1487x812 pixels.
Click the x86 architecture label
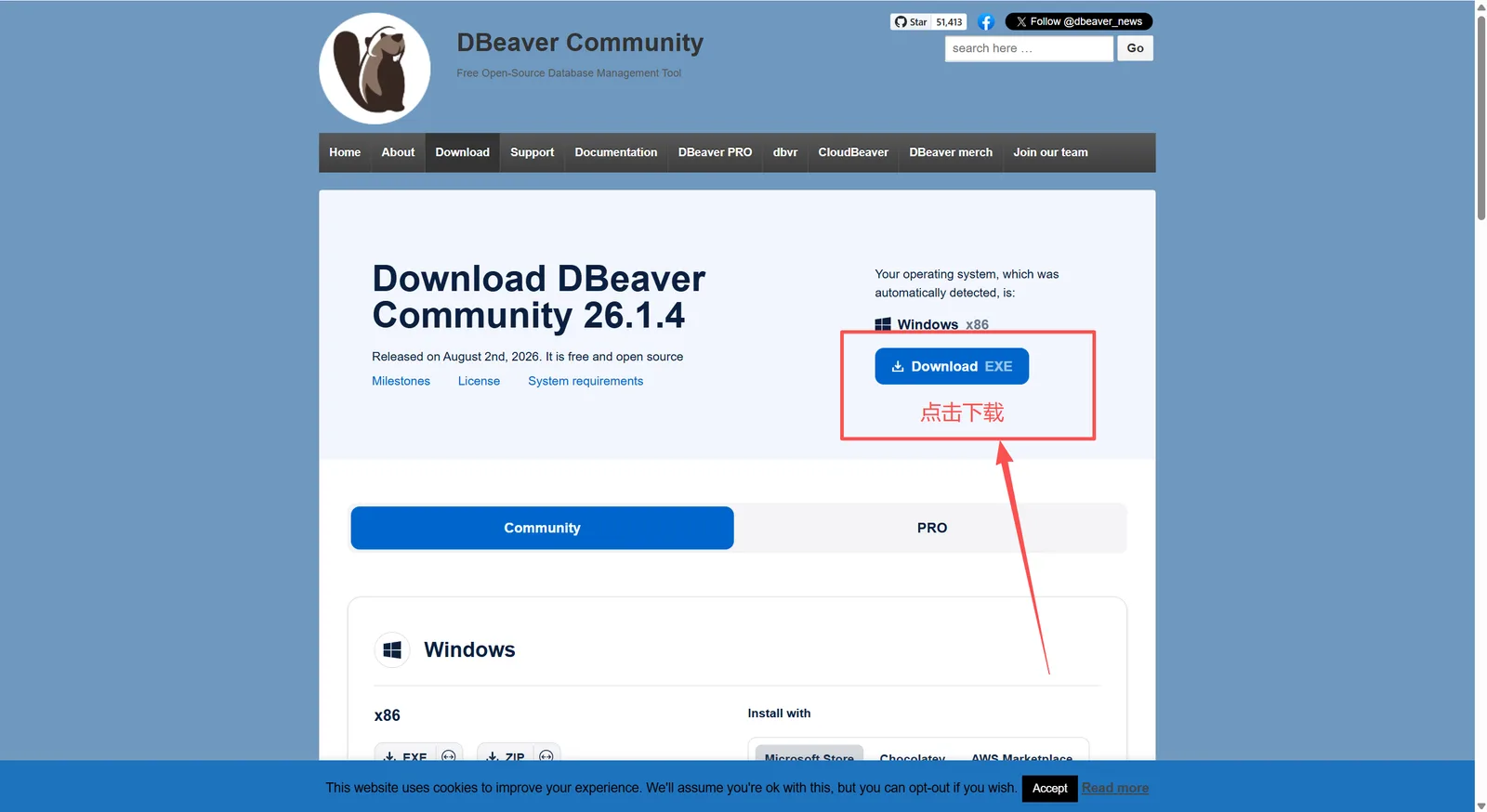(387, 715)
